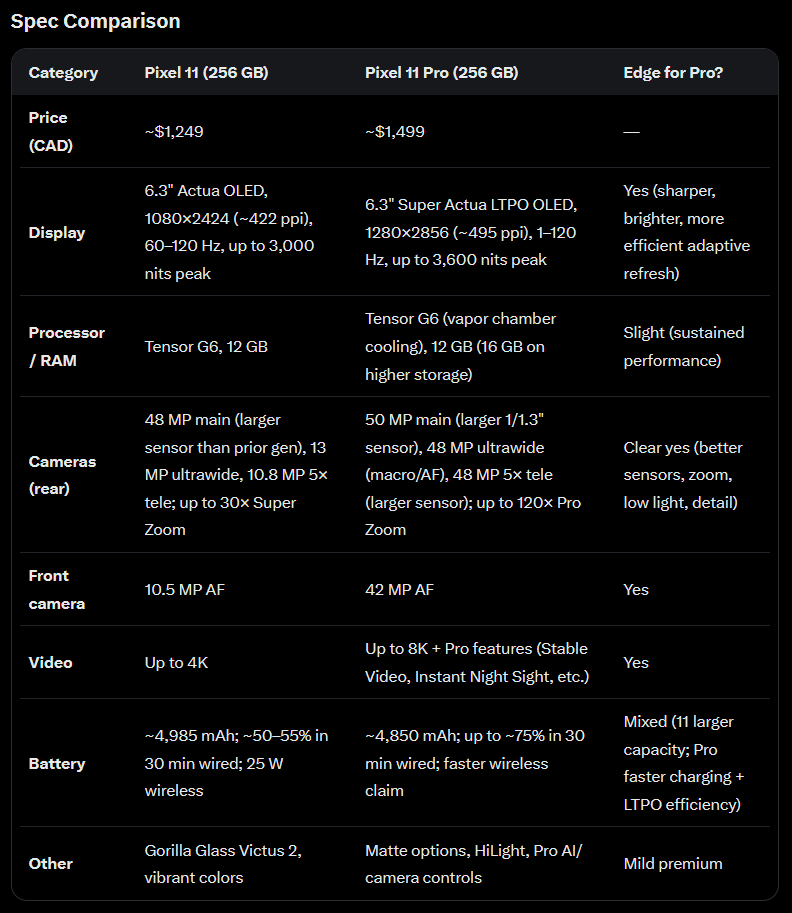Select the Clear yes (better sensors) cell
Viewport: 792px width, 913px height.
(x=683, y=475)
